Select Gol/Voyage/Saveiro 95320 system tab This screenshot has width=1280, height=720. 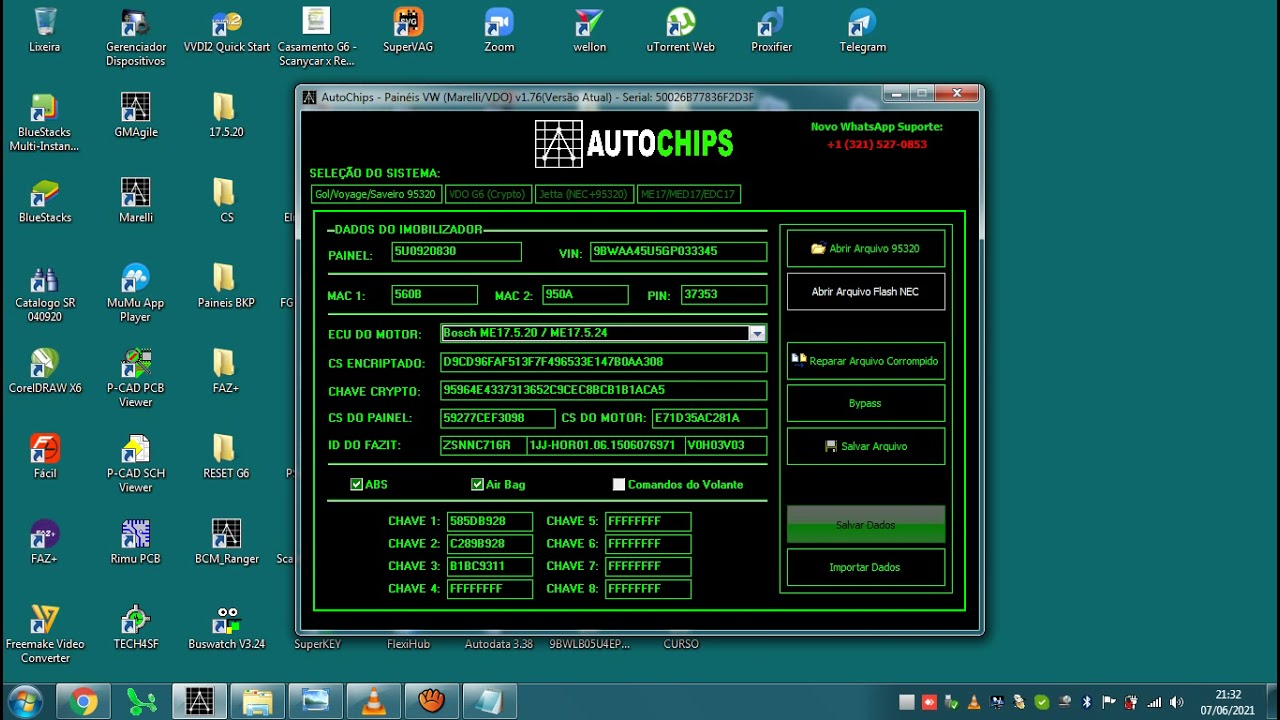(375, 194)
